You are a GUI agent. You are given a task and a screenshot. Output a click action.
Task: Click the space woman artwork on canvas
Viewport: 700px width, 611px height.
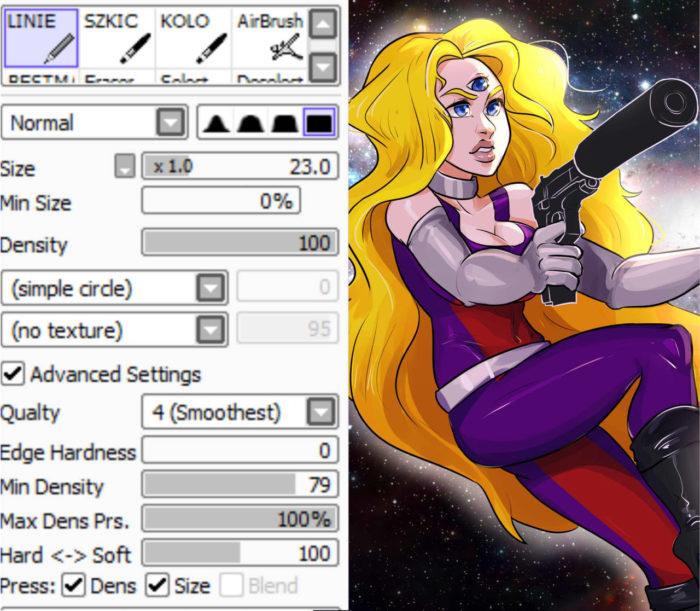[x=524, y=305]
